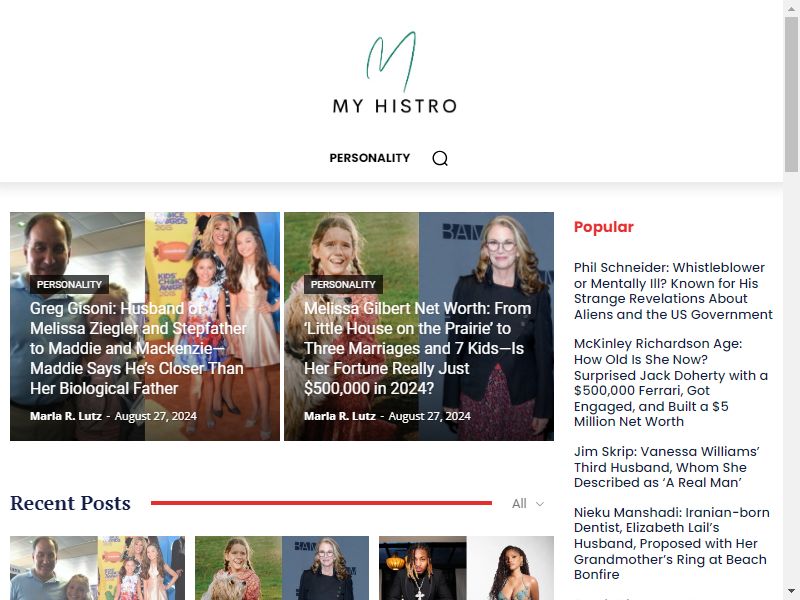
Task: Open the McKinley Richardson Age article
Action: [670, 383]
